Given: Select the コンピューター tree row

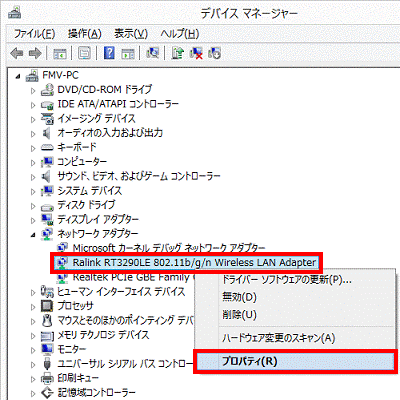Looking at the screenshot, I should (82, 162).
